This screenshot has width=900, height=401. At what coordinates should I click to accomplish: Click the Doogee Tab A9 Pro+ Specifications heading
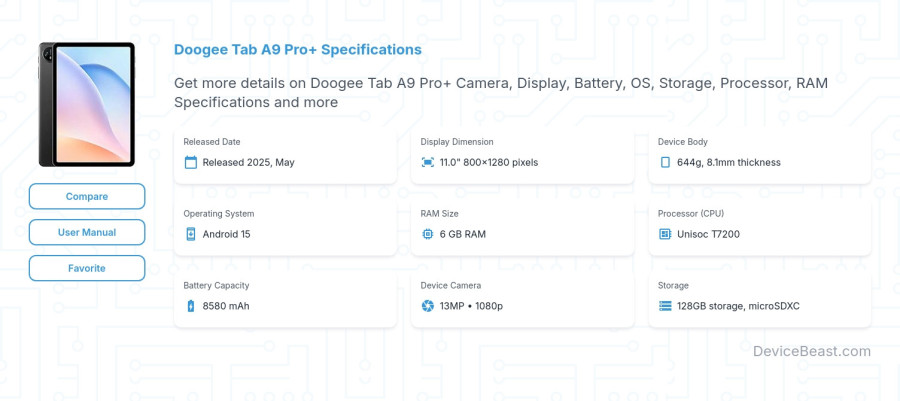(x=297, y=49)
